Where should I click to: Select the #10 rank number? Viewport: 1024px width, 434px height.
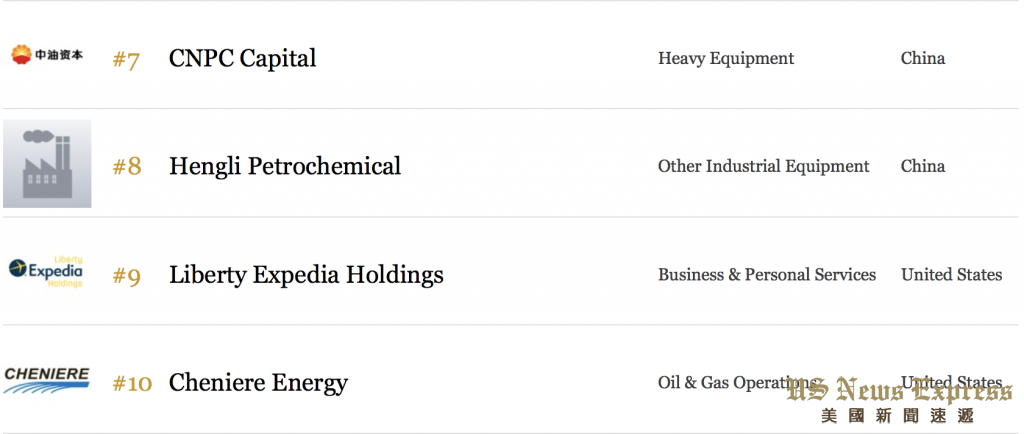(132, 384)
